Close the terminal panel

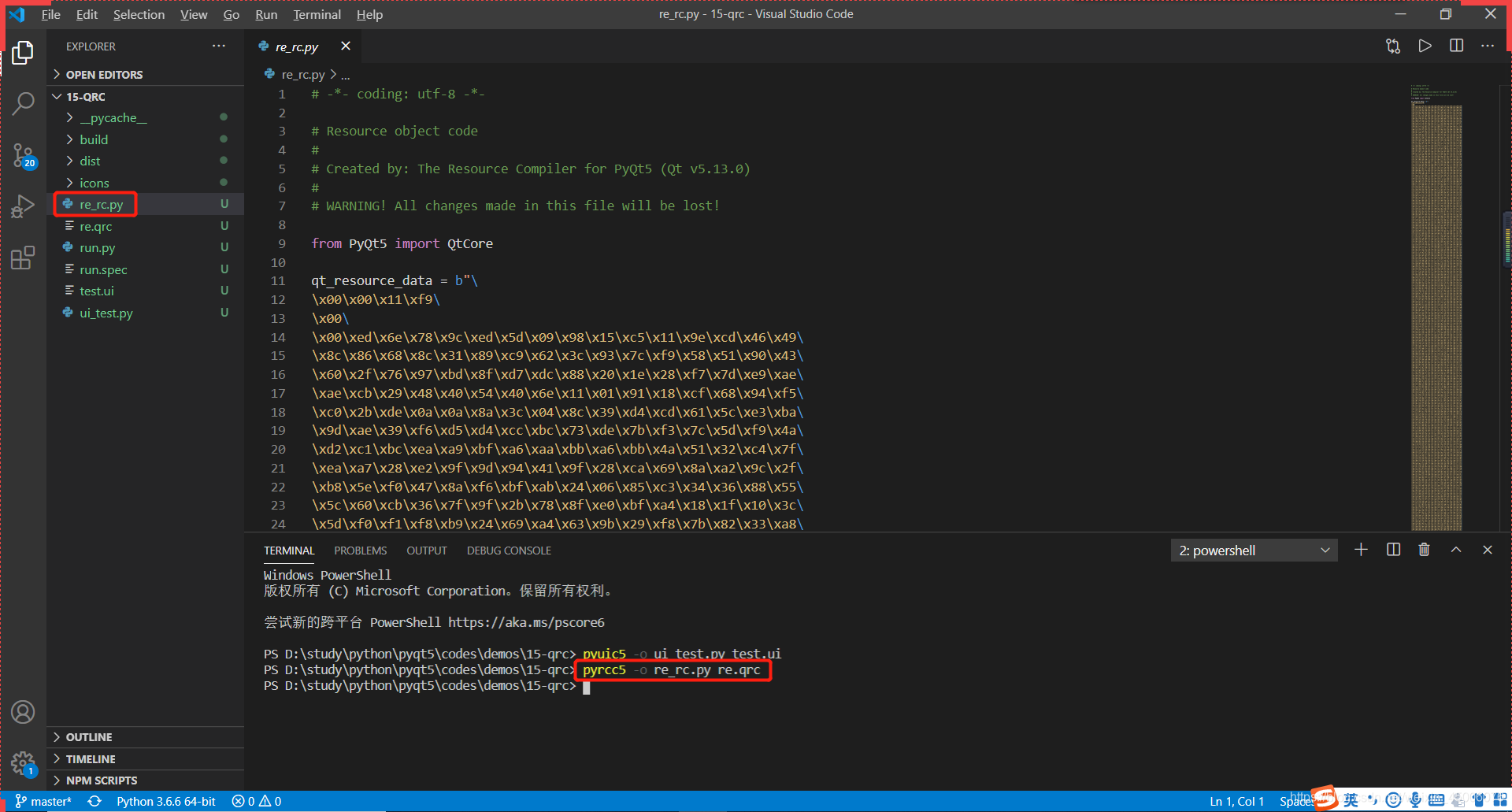click(1488, 550)
